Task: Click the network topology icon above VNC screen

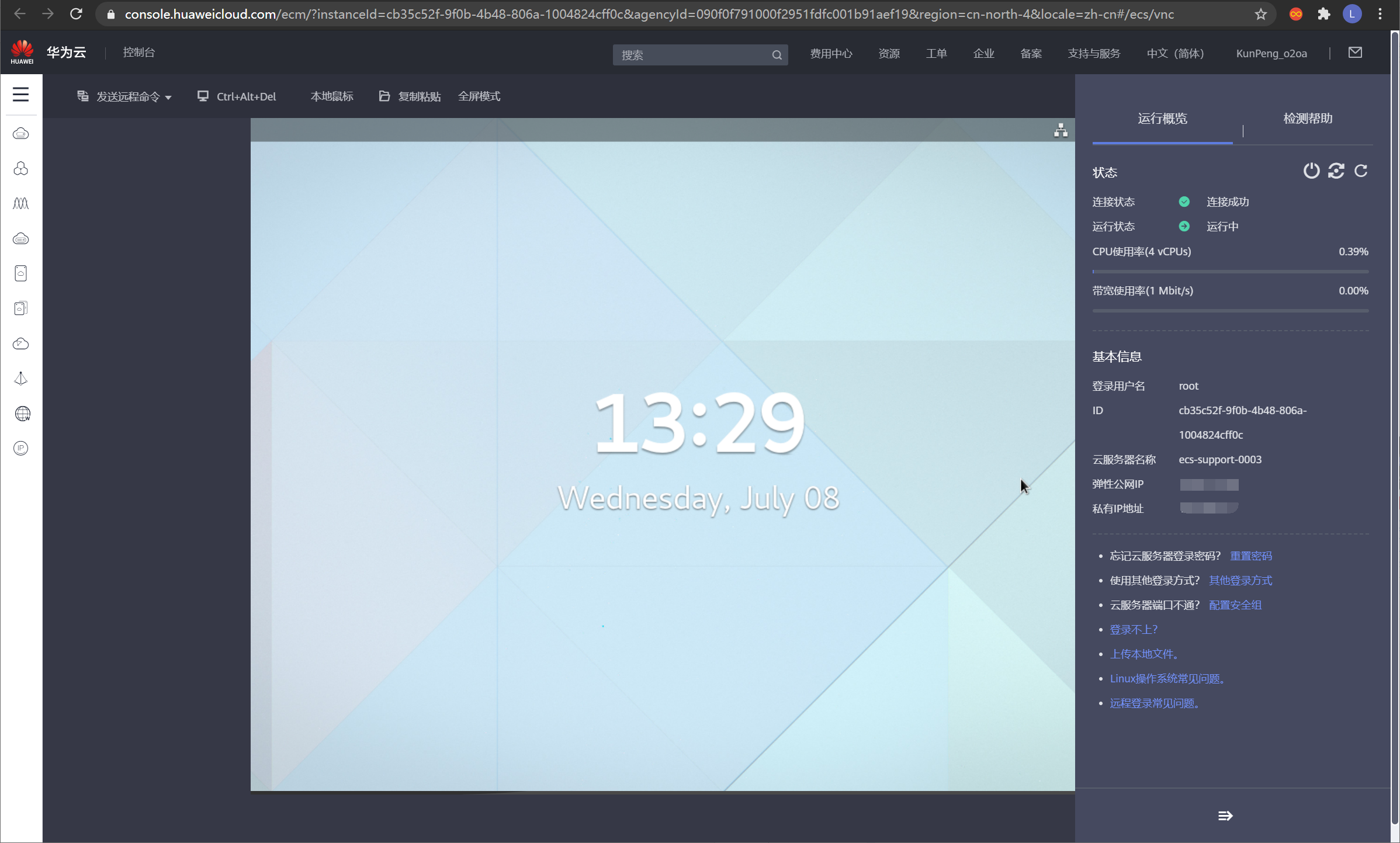Action: click(x=1061, y=130)
